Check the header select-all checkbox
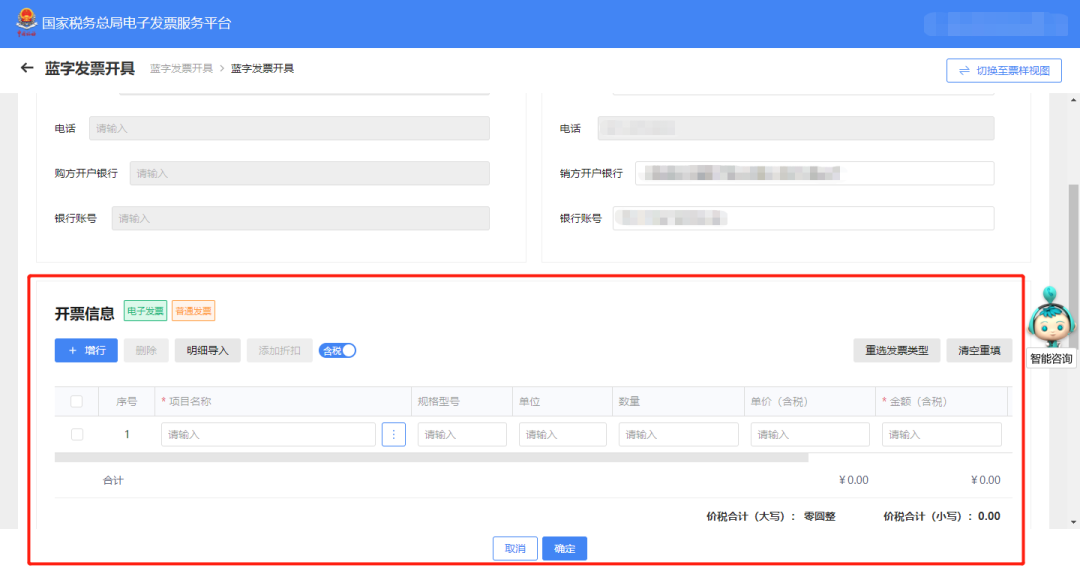The height and width of the screenshot is (568, 1080). click(76, 401)
